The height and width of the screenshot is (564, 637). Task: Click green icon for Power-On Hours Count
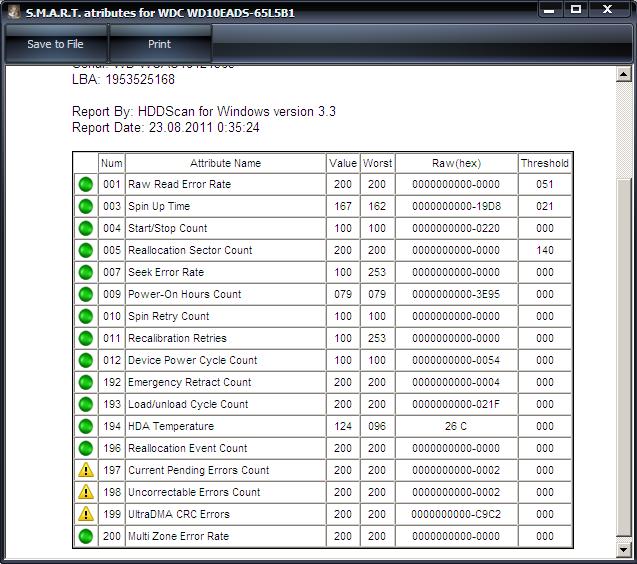click(x=85, y=294)
